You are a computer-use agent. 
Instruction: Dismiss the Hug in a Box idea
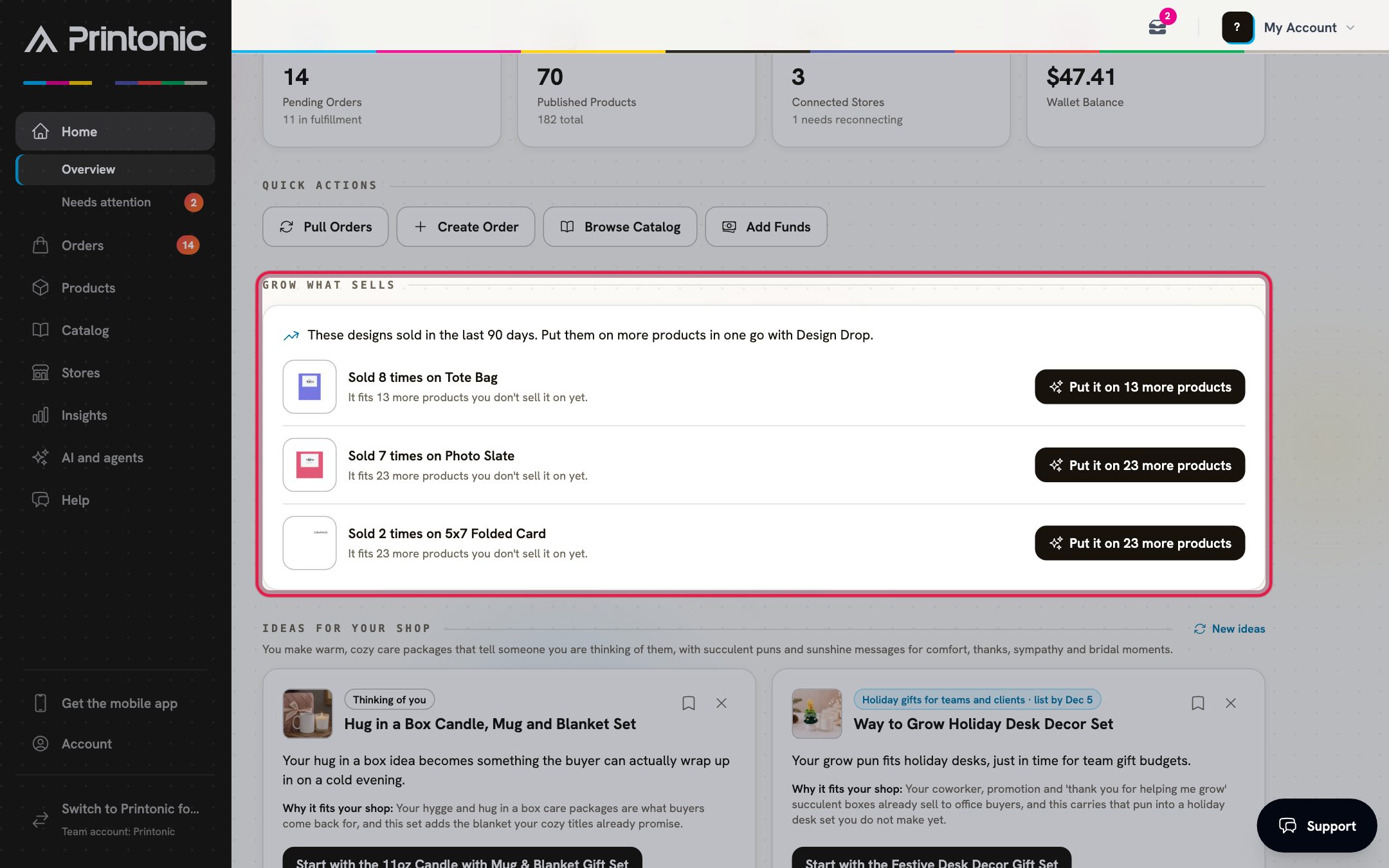coord(722,703)
